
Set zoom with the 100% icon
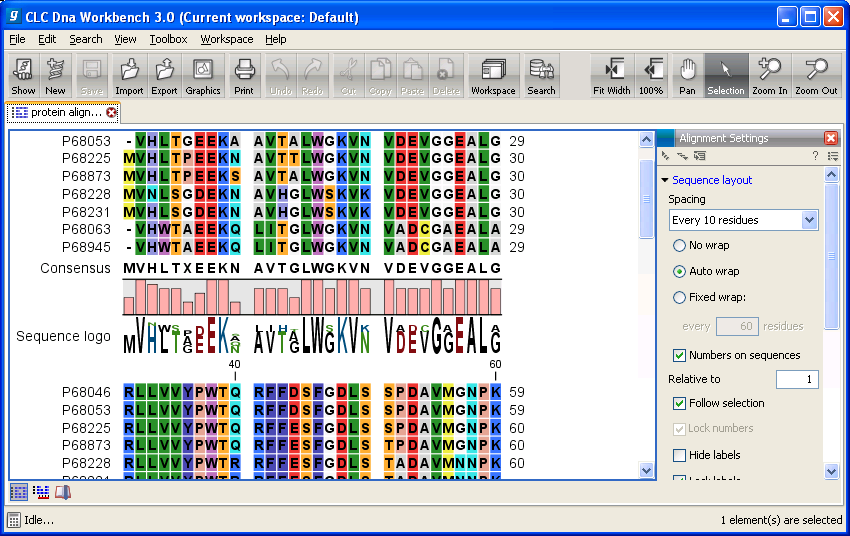651,76
